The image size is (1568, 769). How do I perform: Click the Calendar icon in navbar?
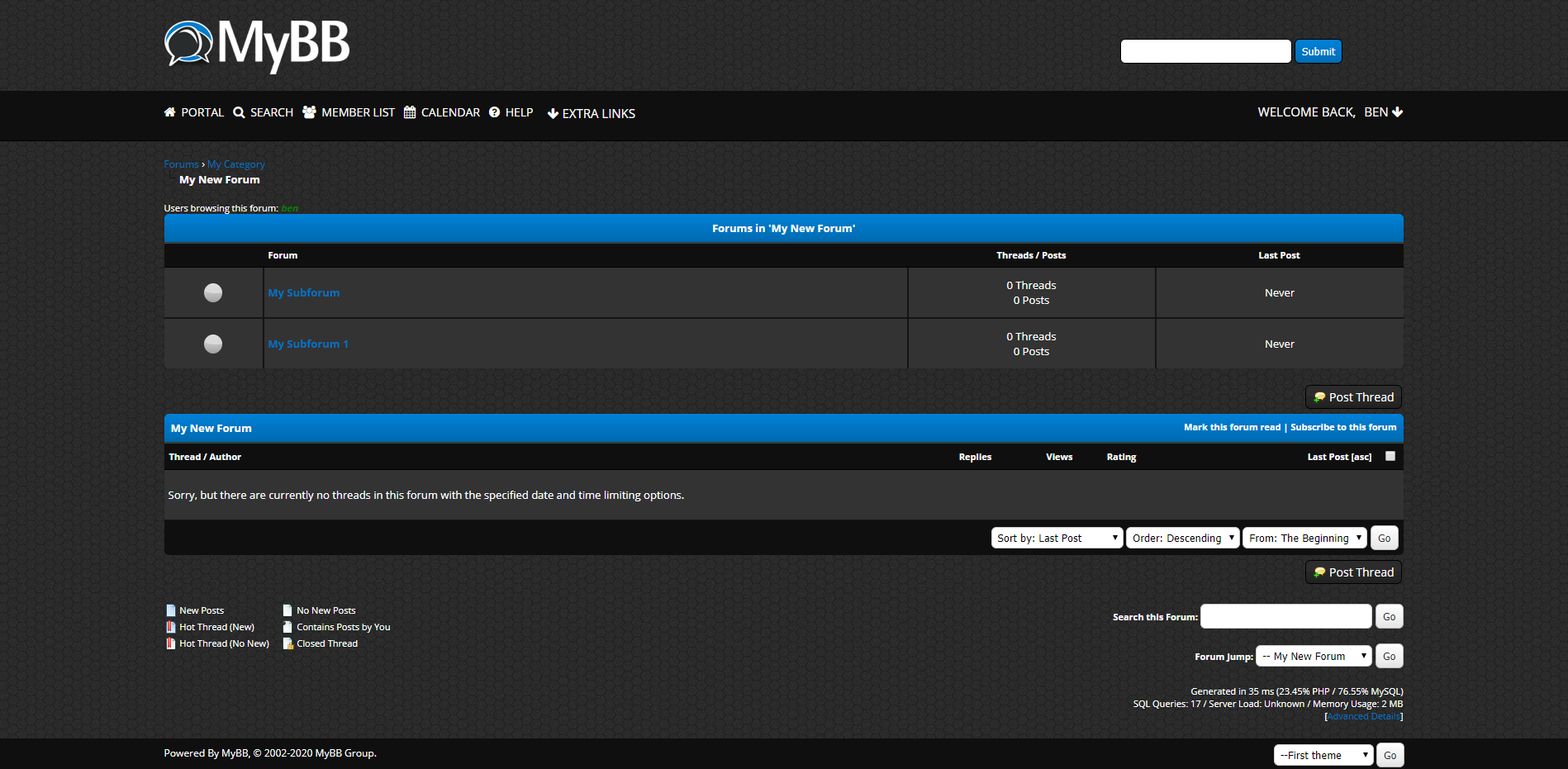coord(410,112)
